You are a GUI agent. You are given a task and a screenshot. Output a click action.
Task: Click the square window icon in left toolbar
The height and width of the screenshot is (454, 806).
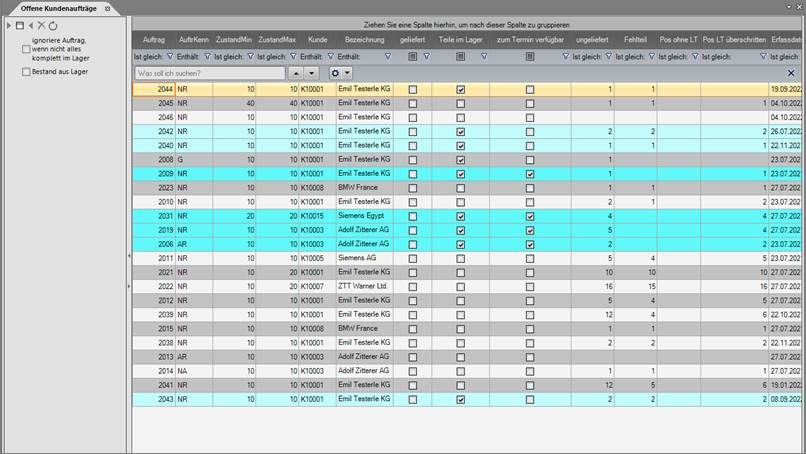[19, 25]
